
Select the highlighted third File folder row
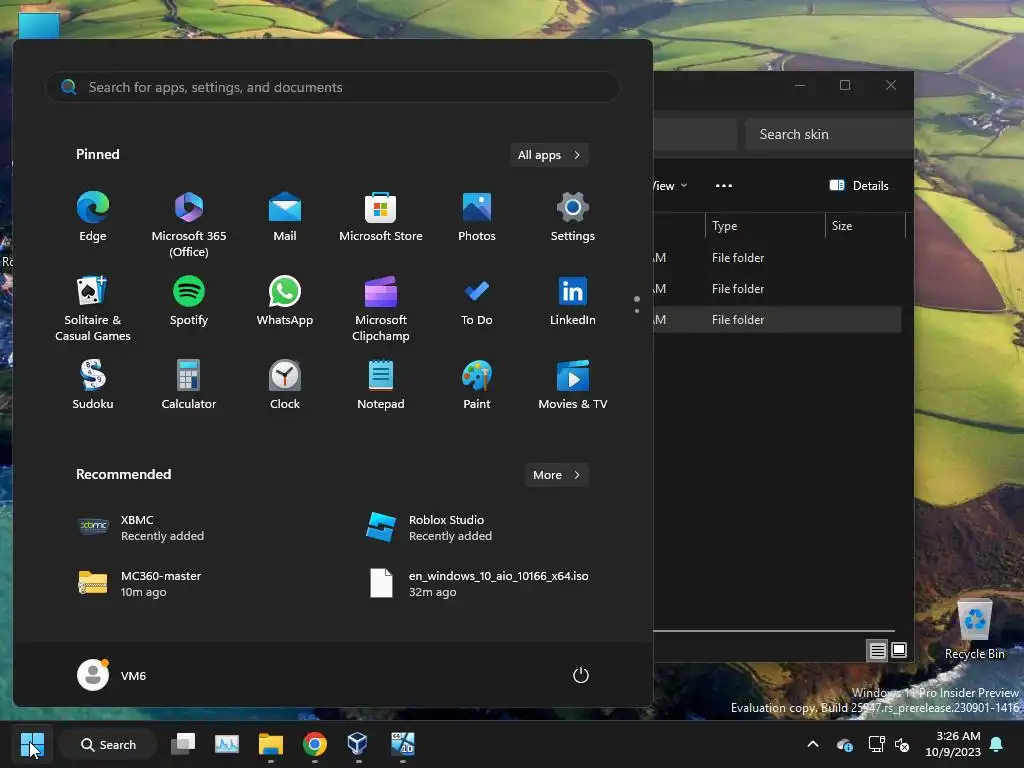click(777, 319)
